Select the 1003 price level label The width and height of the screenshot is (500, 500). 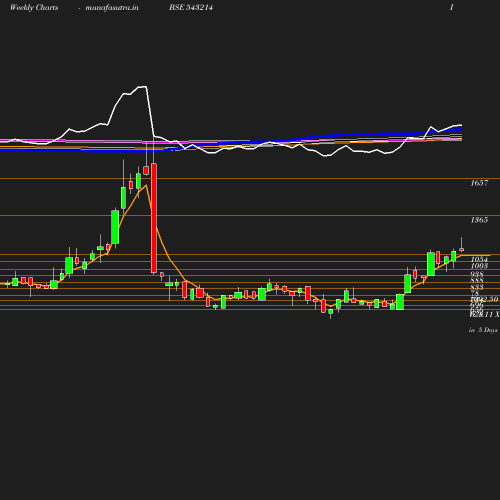tap(479, 266)
